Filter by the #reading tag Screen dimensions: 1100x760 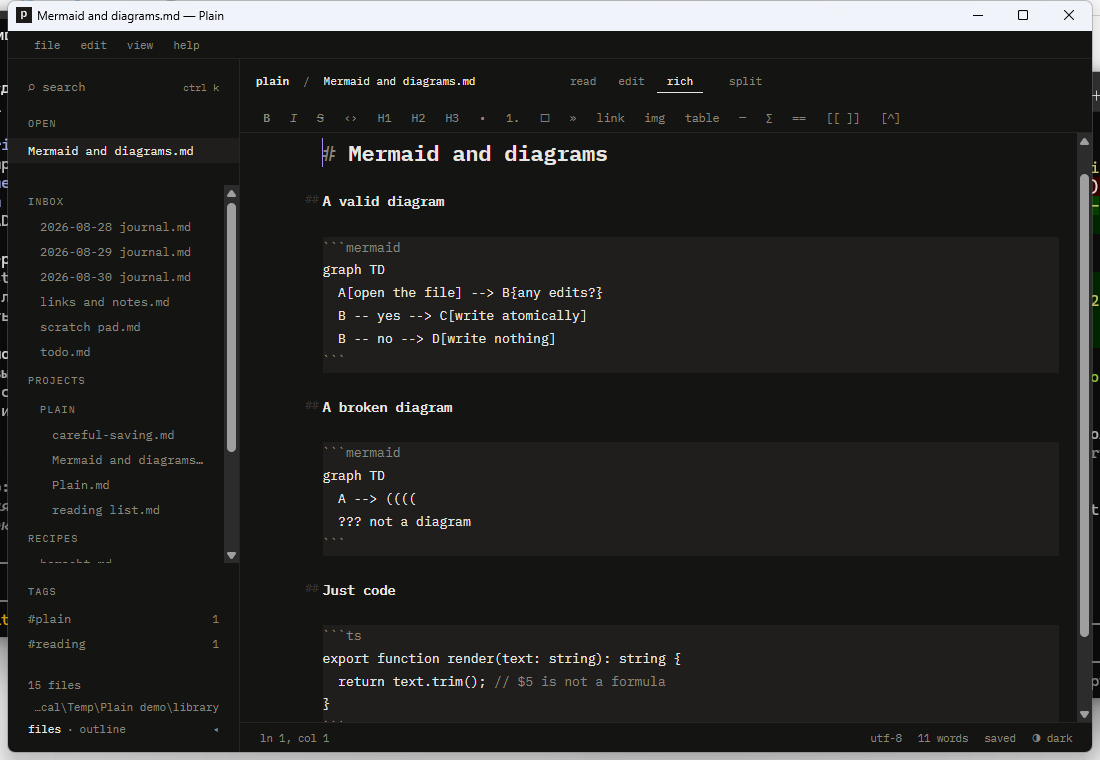pos(123,644)
